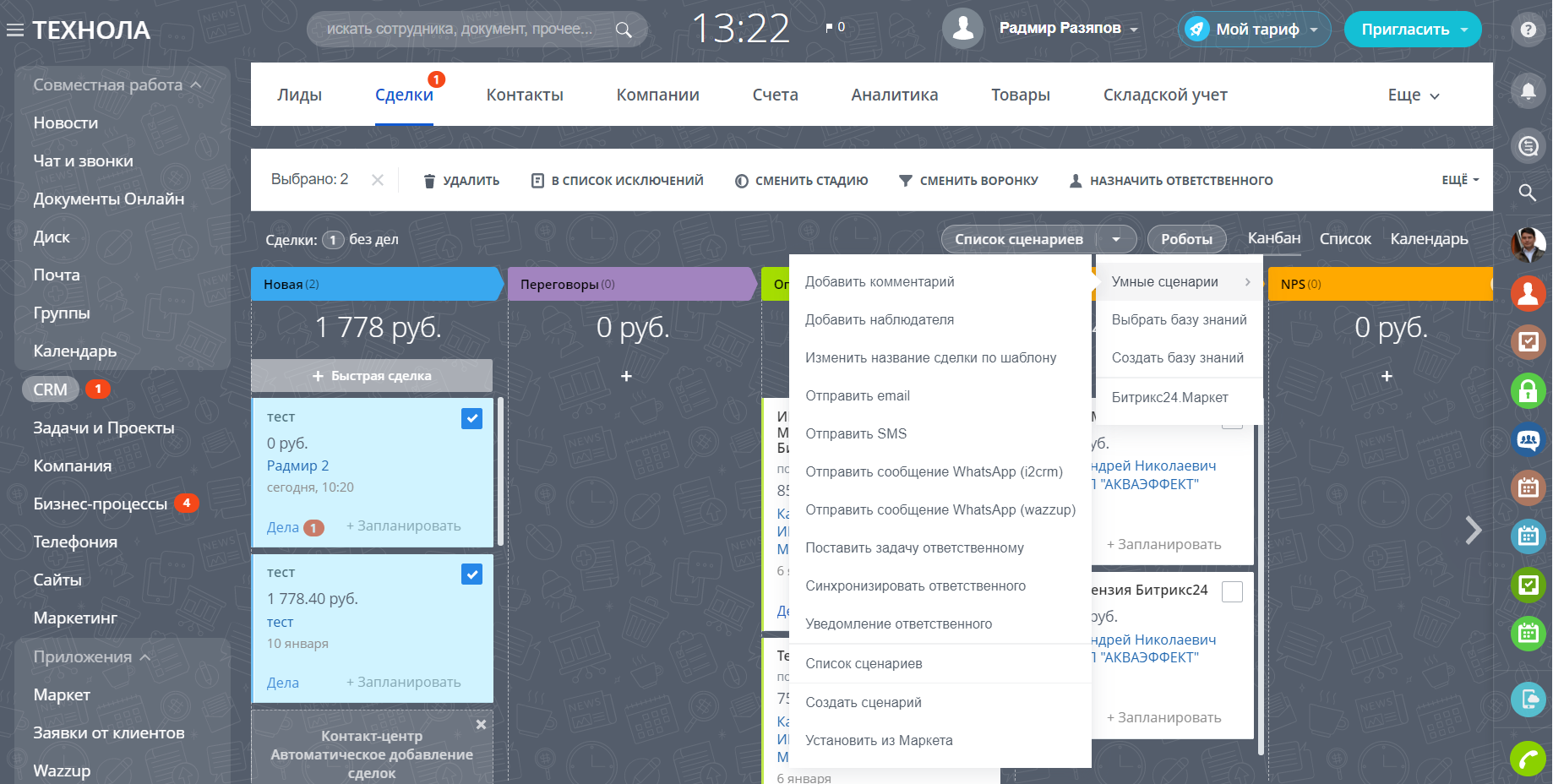
Task: Click the Быстрая сделка button
Action: coord(372,376)
